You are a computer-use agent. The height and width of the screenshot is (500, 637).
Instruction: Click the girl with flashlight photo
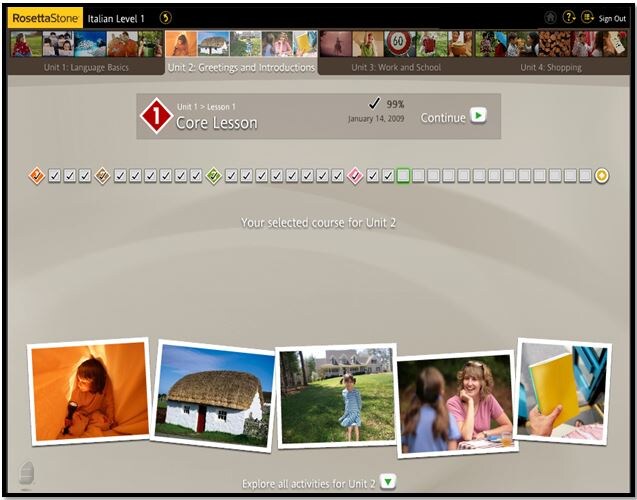(89, 390)
